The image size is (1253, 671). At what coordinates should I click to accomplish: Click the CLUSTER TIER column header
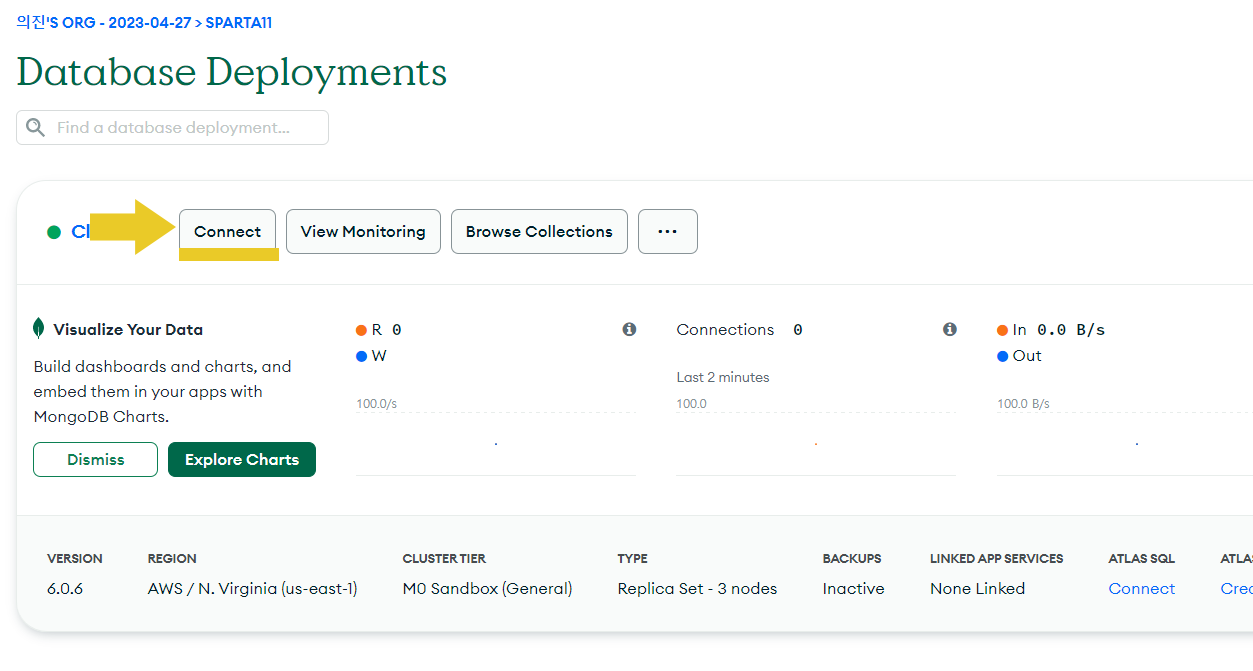coord(444,559)
